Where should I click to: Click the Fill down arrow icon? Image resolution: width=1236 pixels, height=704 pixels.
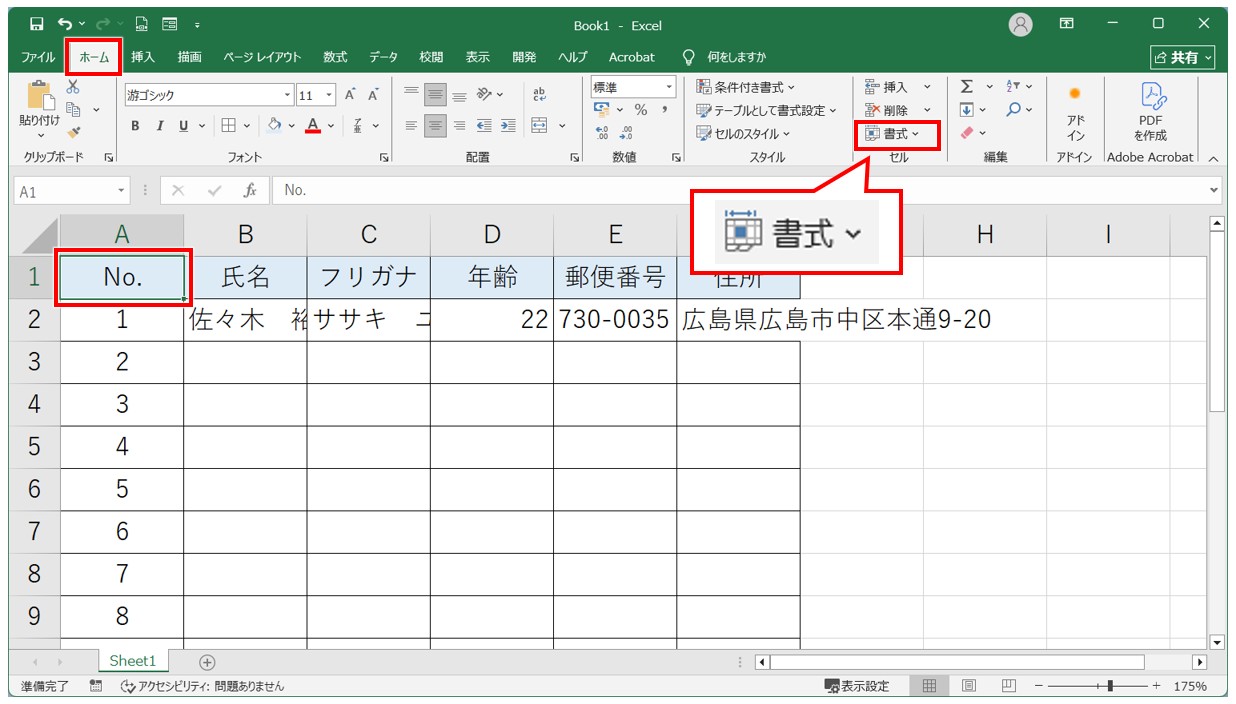pyautogui.click(x=967, y=110)
